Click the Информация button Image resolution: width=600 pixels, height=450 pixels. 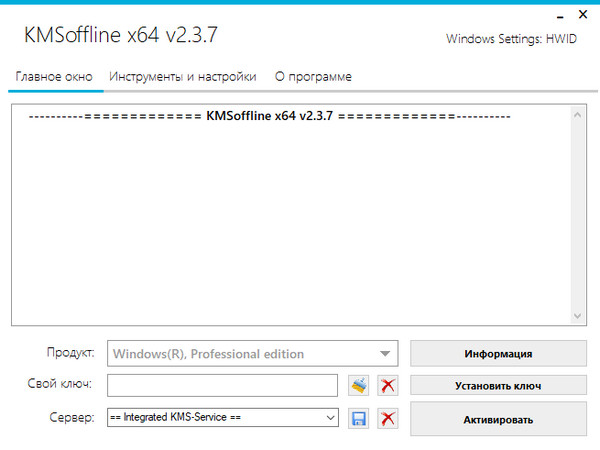[498, 354]
